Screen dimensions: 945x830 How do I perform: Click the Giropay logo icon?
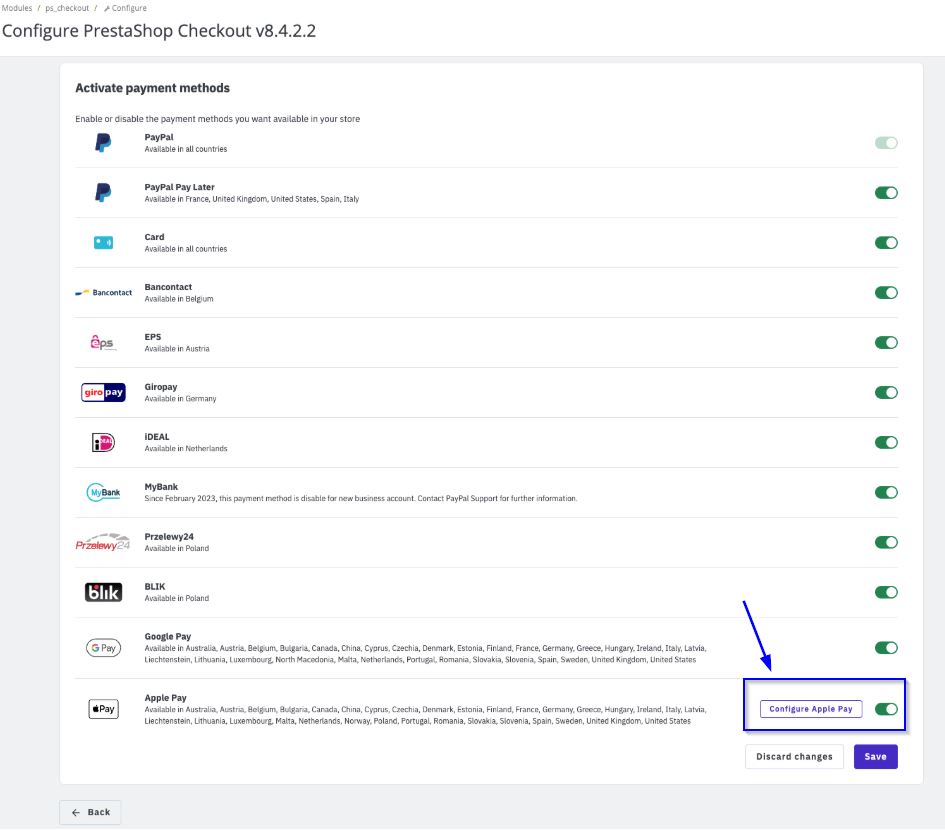pos(103,393)
